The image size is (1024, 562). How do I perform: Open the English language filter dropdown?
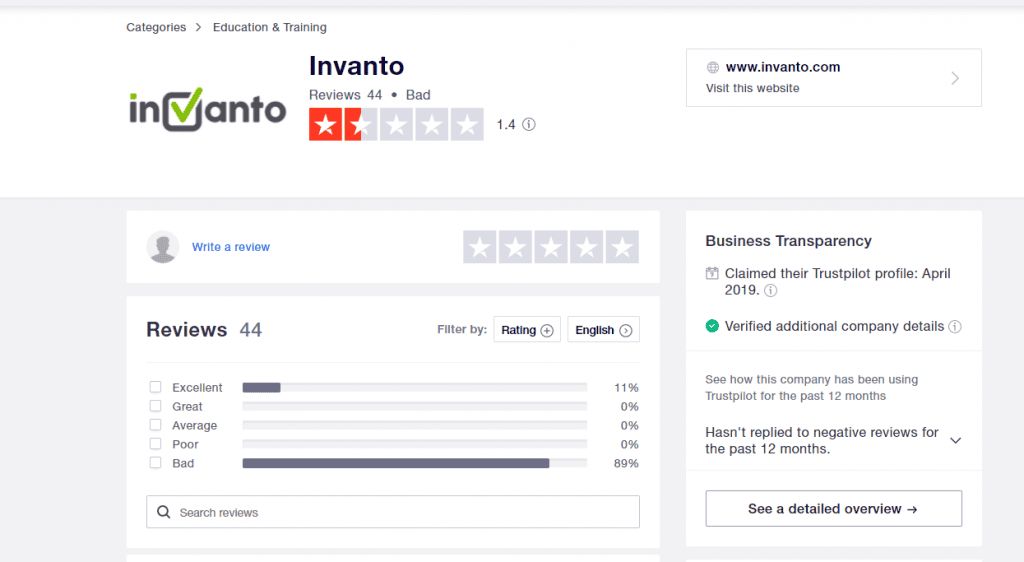(x=603, y=330)
